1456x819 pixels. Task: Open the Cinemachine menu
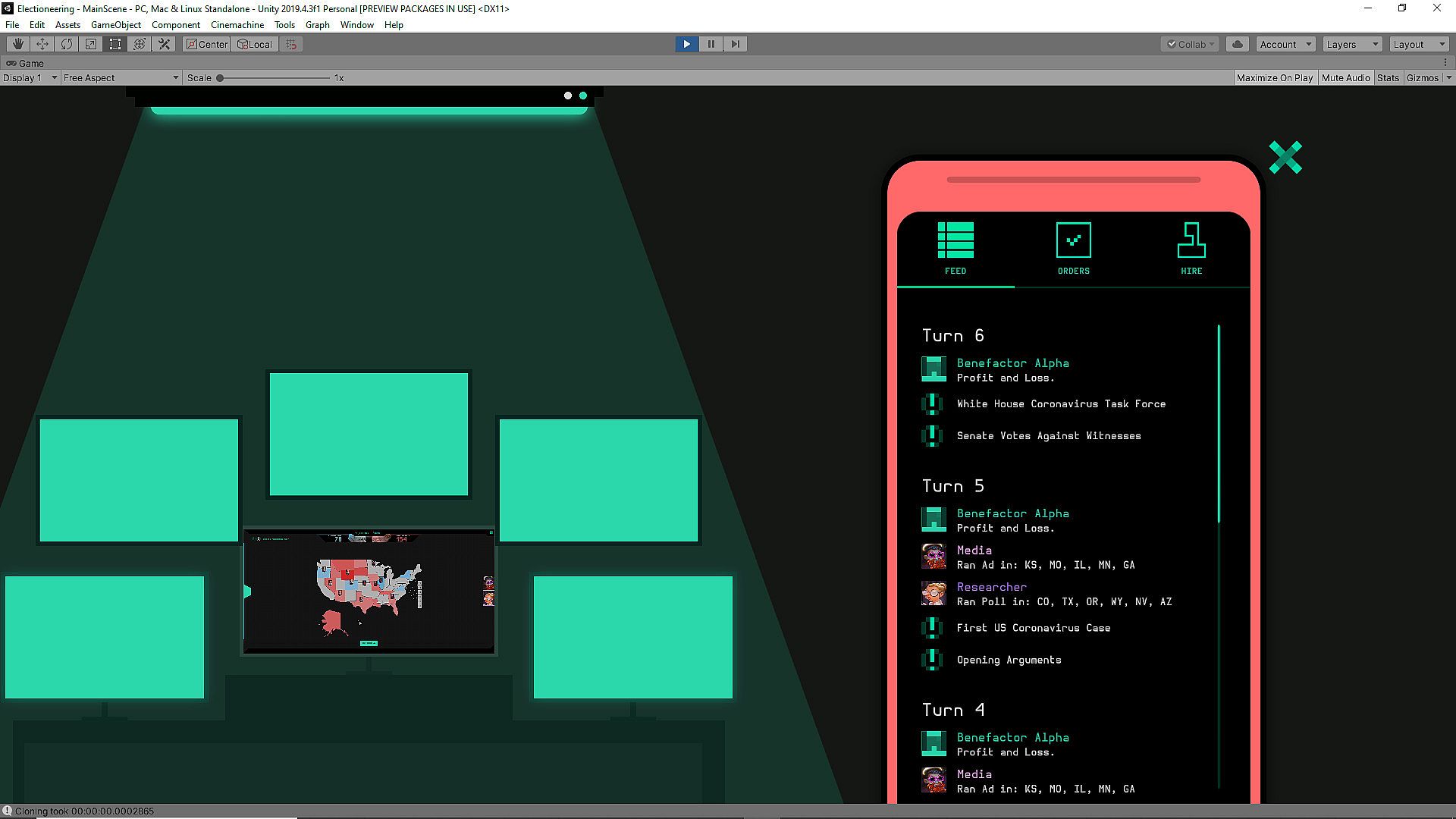pos(237,24)
